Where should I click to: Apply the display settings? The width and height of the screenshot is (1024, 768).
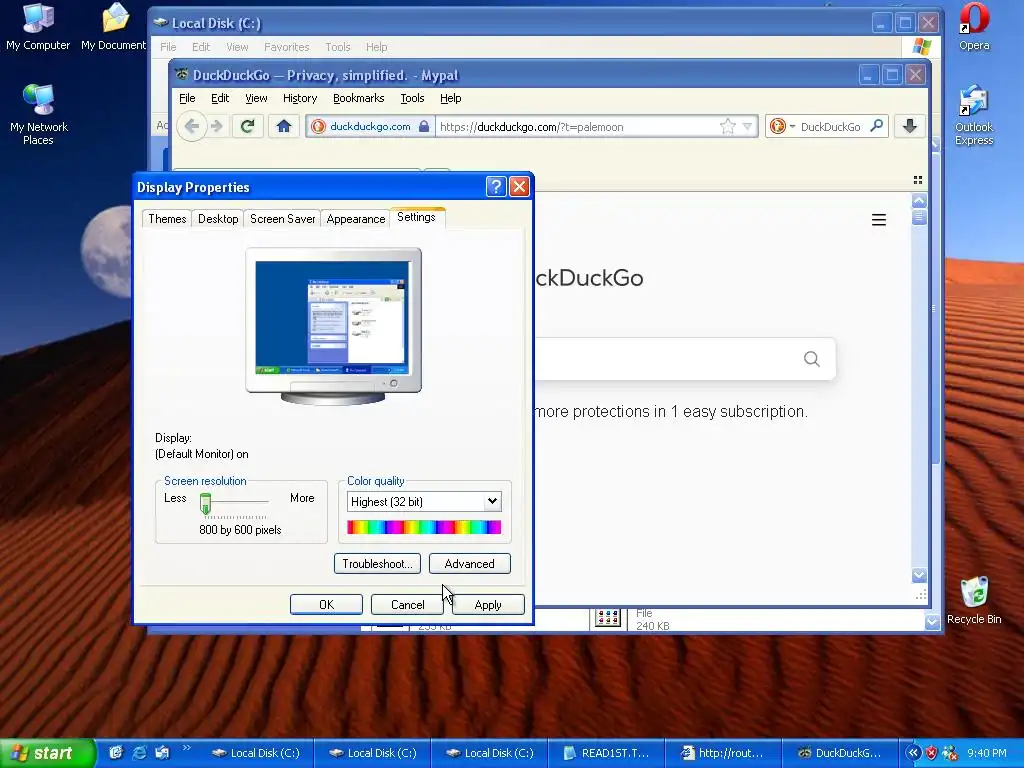coord(488,605)
